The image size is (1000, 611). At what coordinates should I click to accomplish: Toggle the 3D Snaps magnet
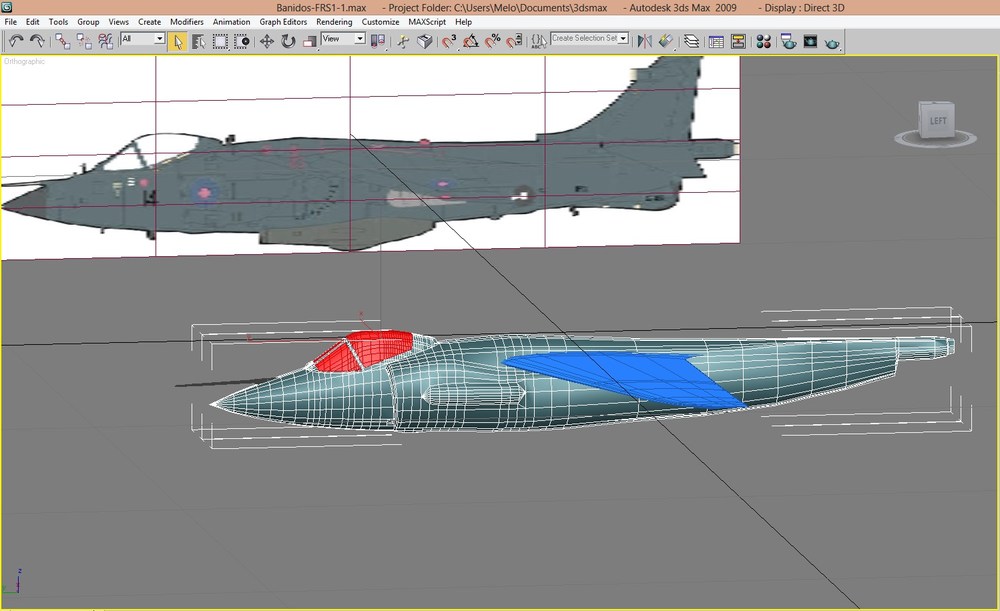click(x=450, y=42)
